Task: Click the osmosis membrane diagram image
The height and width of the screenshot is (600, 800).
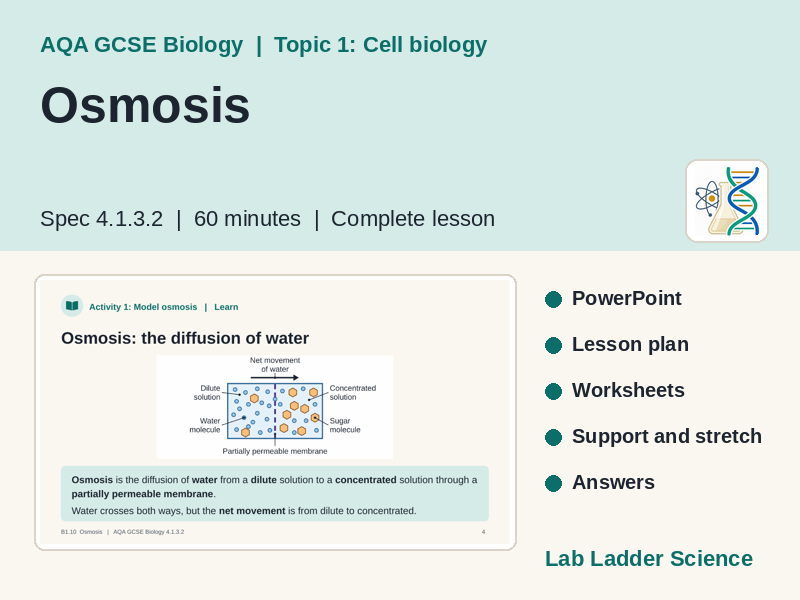Action: [275, 407]
